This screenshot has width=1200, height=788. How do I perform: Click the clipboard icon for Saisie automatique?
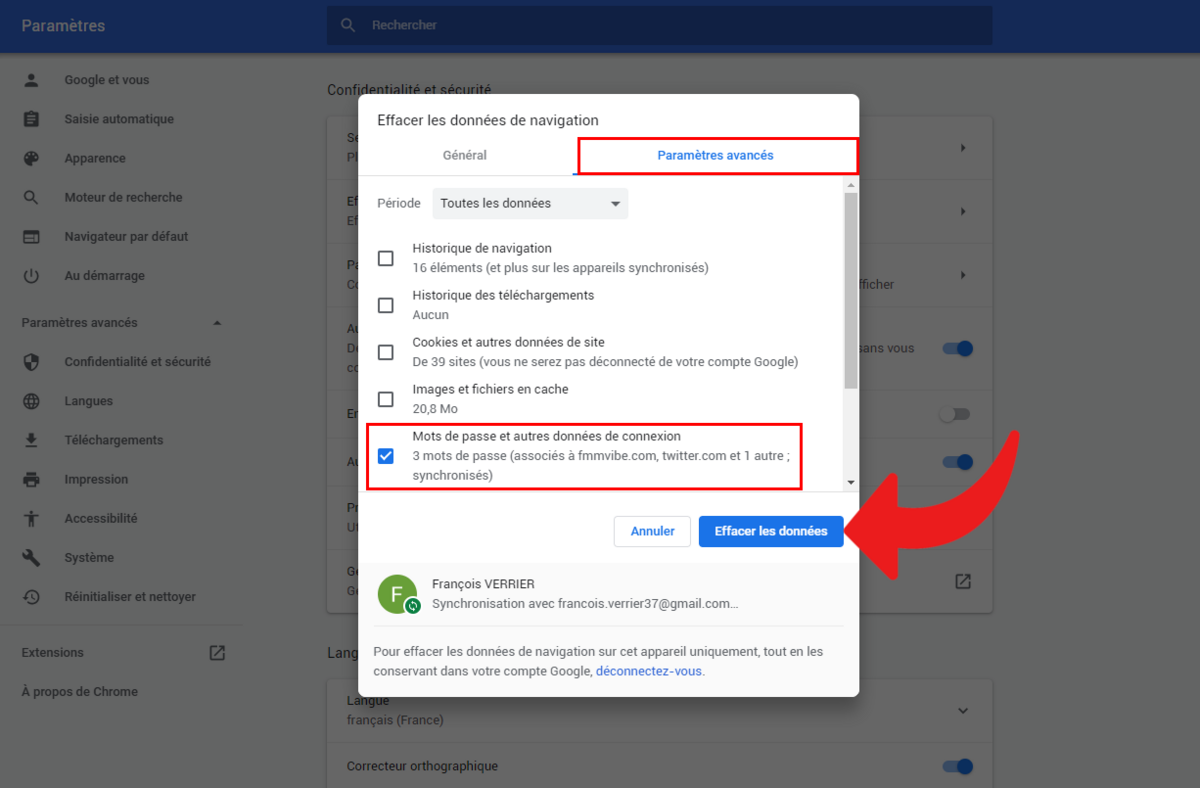click(32, 119)
